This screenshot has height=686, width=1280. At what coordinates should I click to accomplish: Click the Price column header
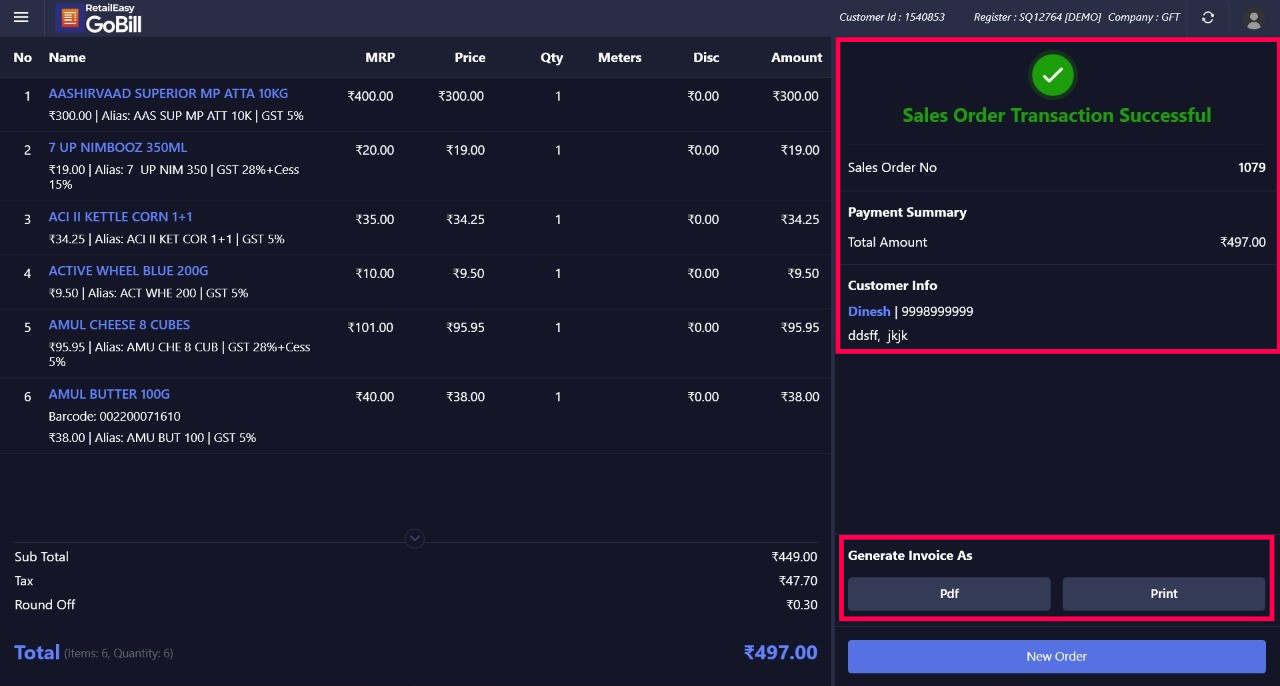coord(470,57)
